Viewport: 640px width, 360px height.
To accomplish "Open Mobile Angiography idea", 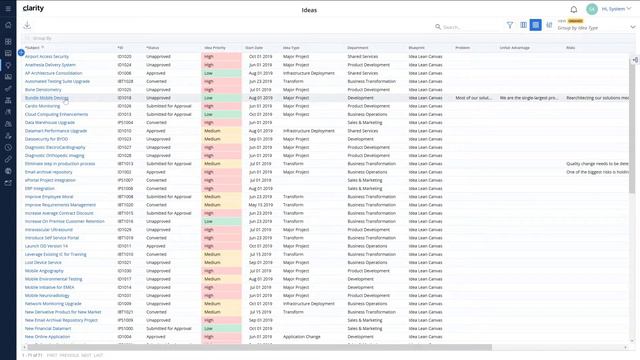I will (44, 271).
